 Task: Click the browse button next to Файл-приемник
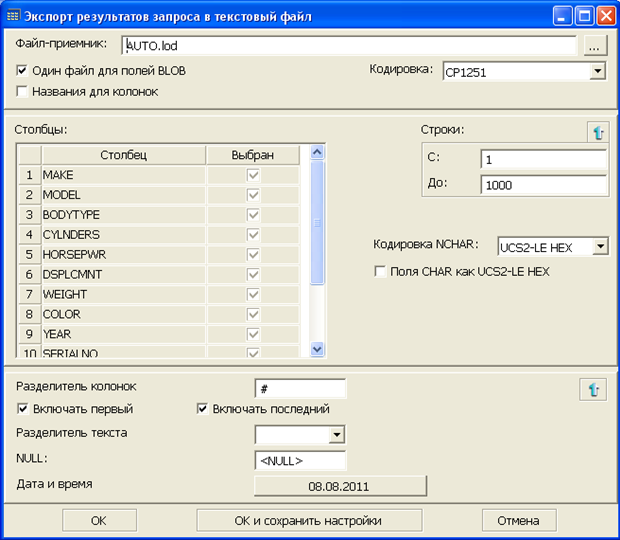tap(594, 46)
